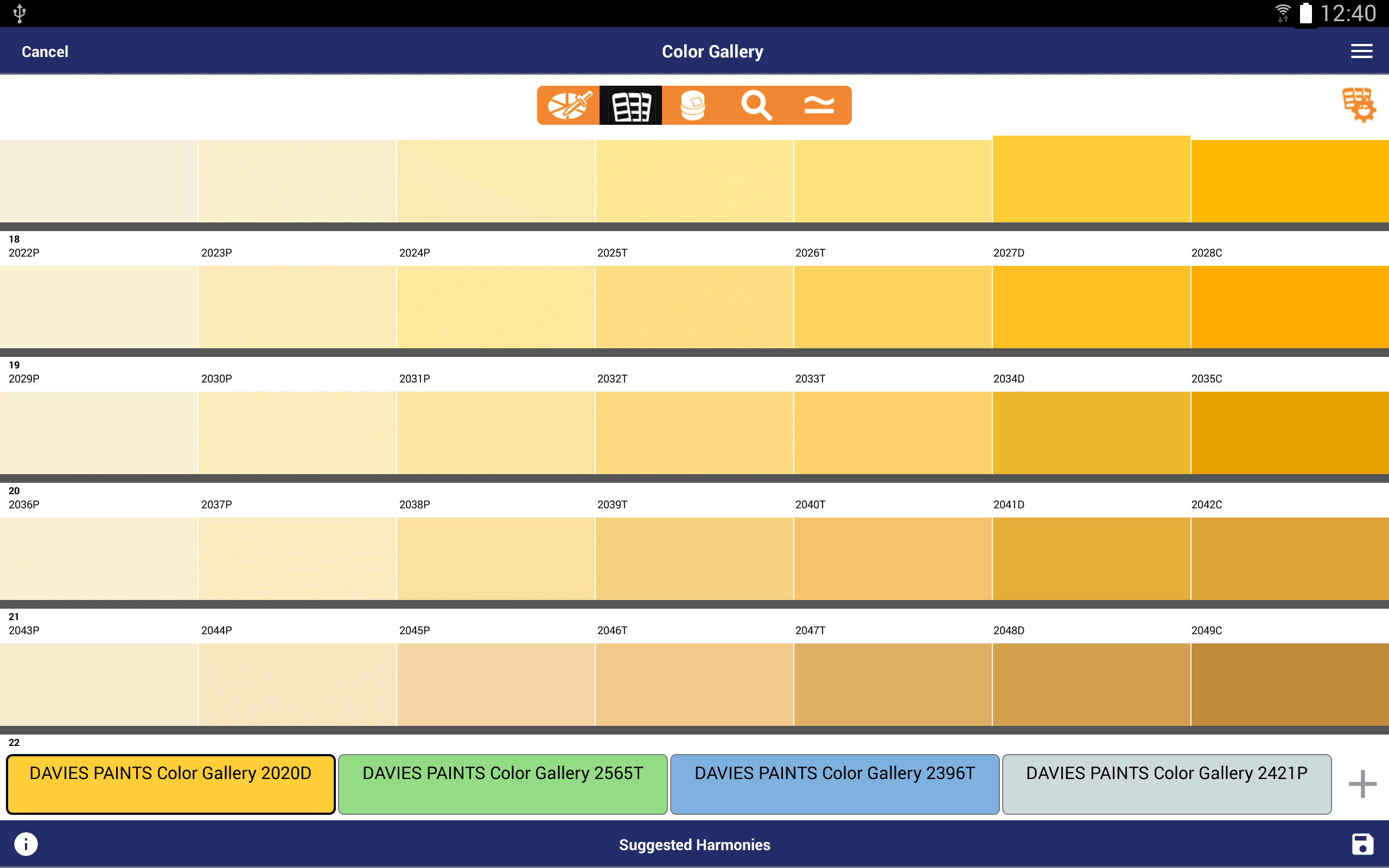Tap the 2044P swatch in strip 21
Screen dimensions: 1389x868
click(297, 684)
